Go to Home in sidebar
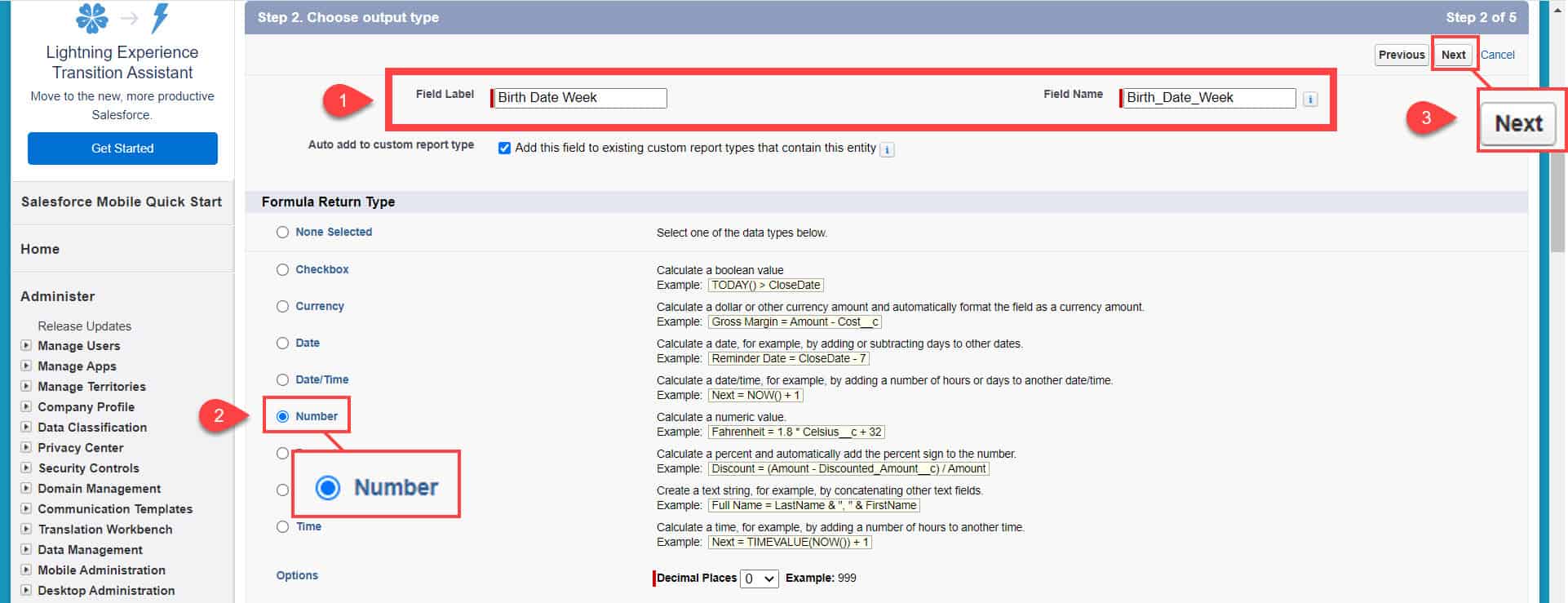The width and height of the screenshot is (1568, 603). click(40, 249)
